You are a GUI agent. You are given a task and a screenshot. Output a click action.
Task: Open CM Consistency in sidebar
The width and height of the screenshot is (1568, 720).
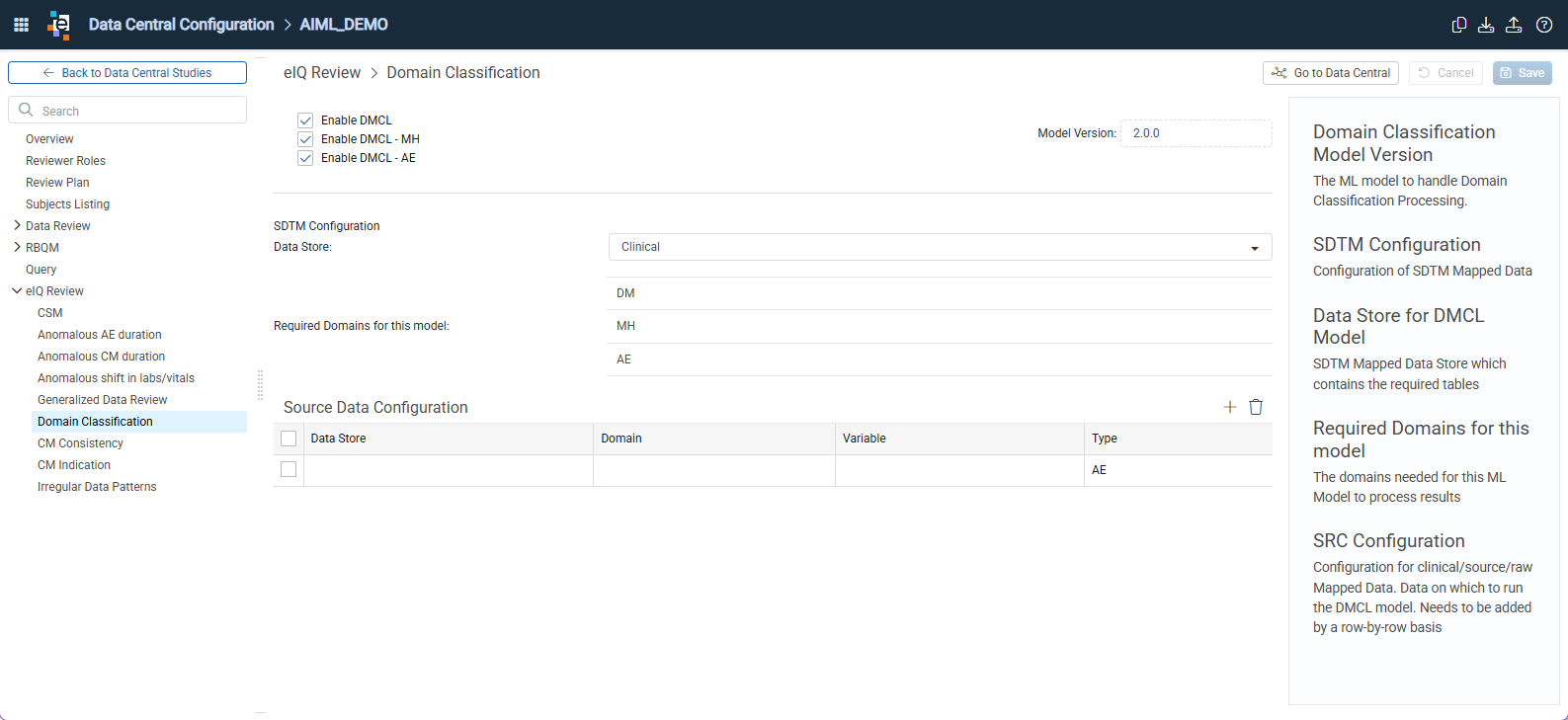(80, 443)
